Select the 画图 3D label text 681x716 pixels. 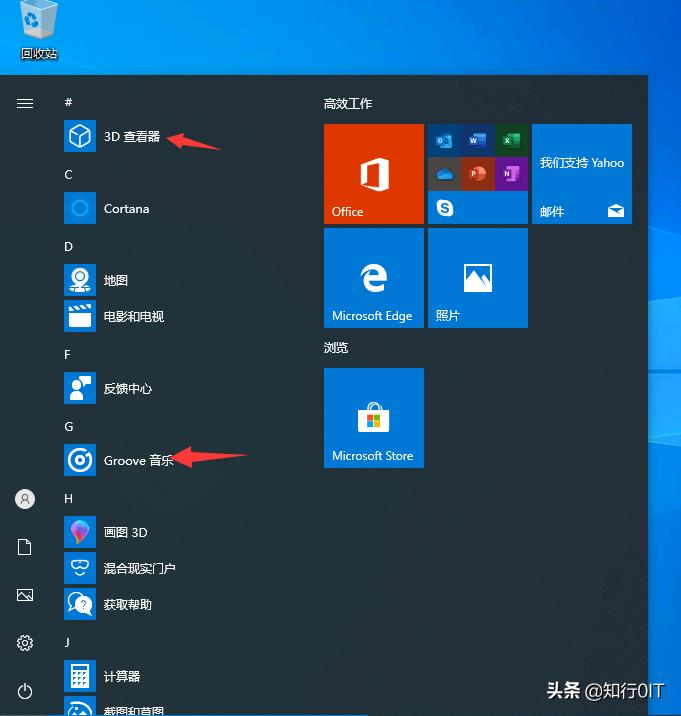126,532
